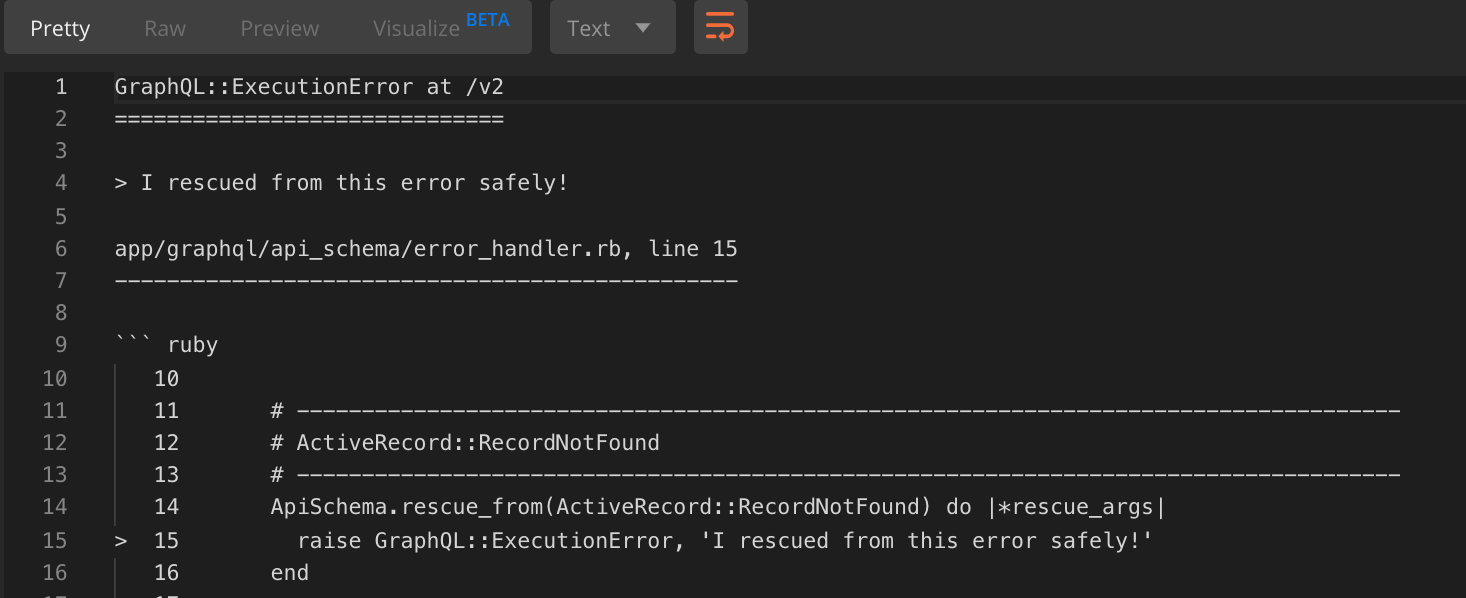Click the GraphQL::ExecutionError at /v2 line
Screen dimensions: 1466x598
309,87
